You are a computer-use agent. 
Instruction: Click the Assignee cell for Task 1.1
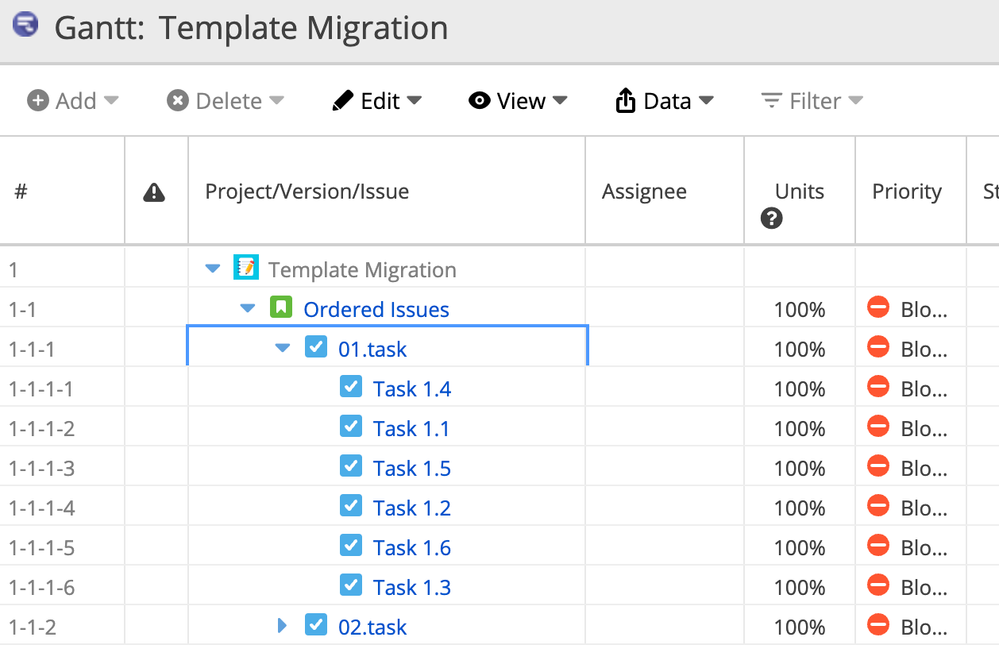665,428
